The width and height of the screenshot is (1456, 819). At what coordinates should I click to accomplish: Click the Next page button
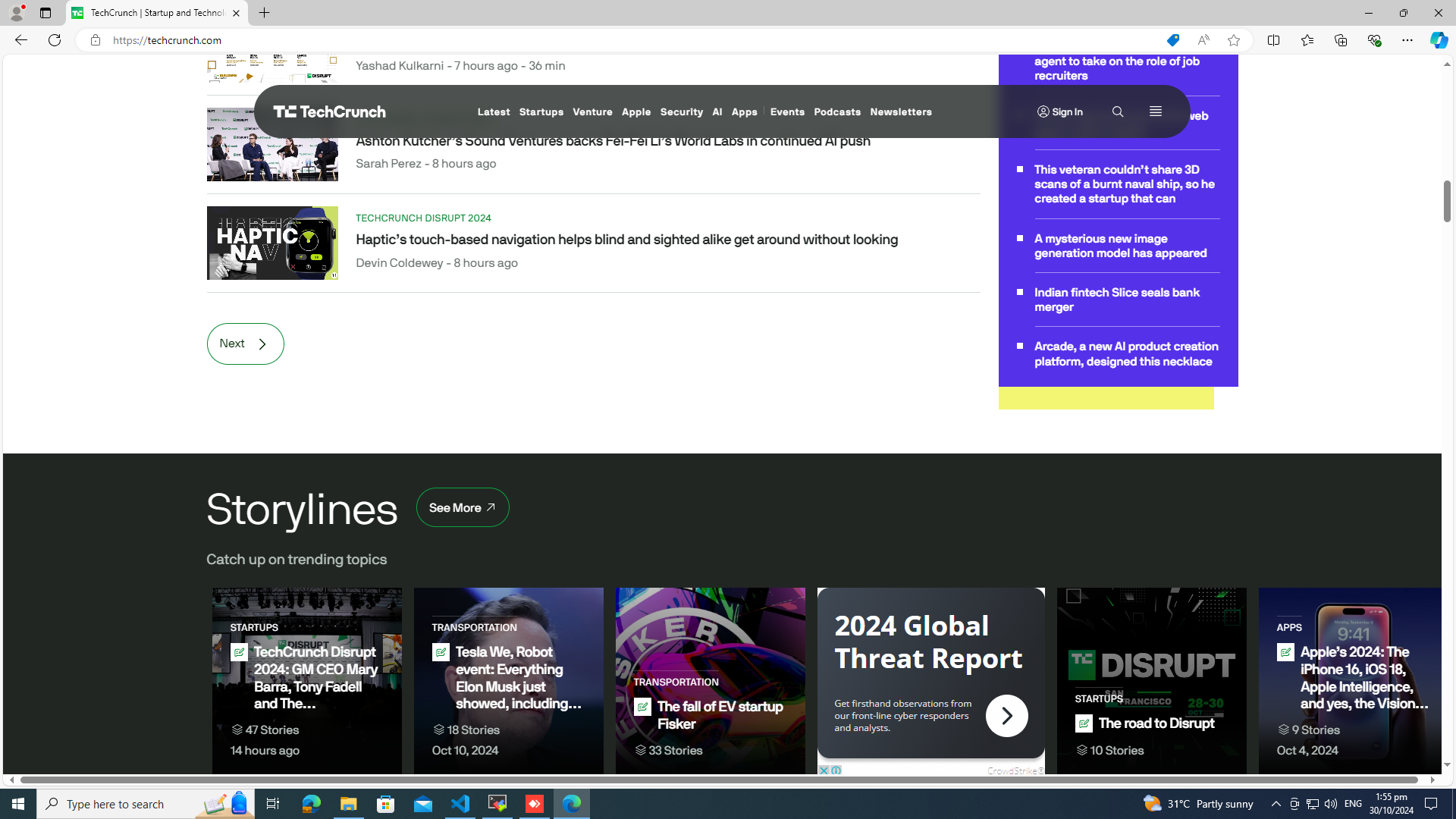245,344
